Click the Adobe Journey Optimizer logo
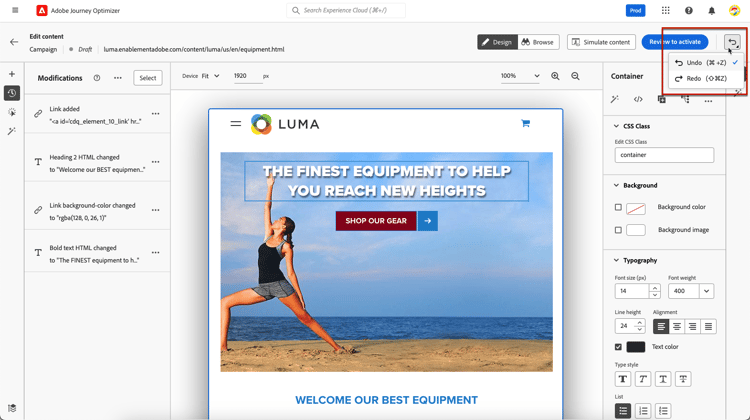The image size is (750, 420). click(42, 10)
